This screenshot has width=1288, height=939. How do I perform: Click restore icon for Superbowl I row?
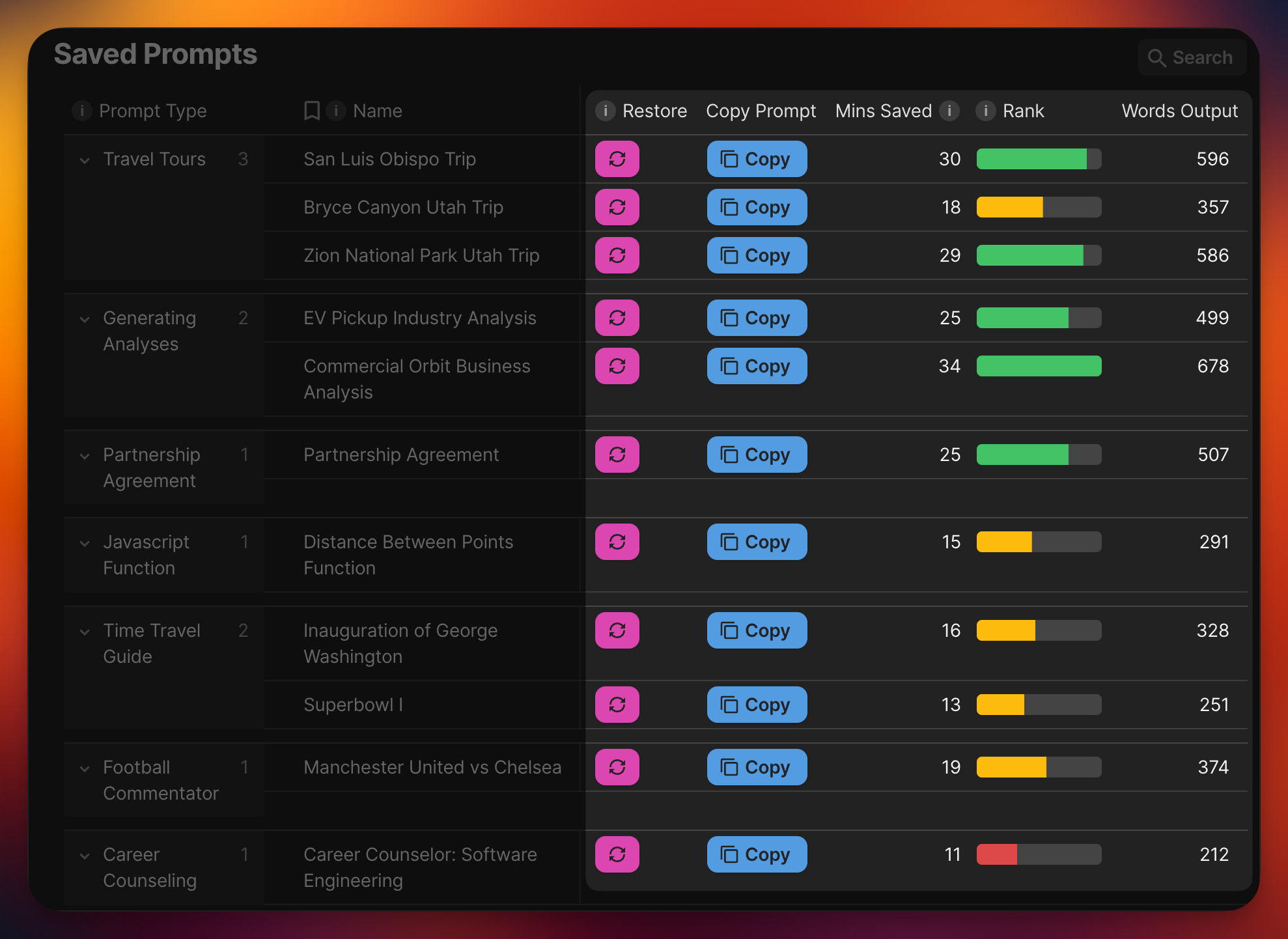click(617, 705)
